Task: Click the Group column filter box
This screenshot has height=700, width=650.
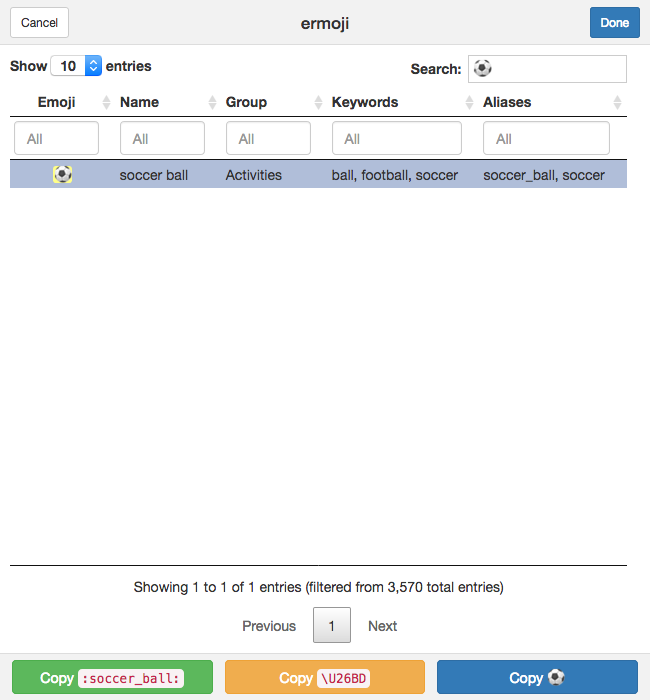Action: point(268,138)
